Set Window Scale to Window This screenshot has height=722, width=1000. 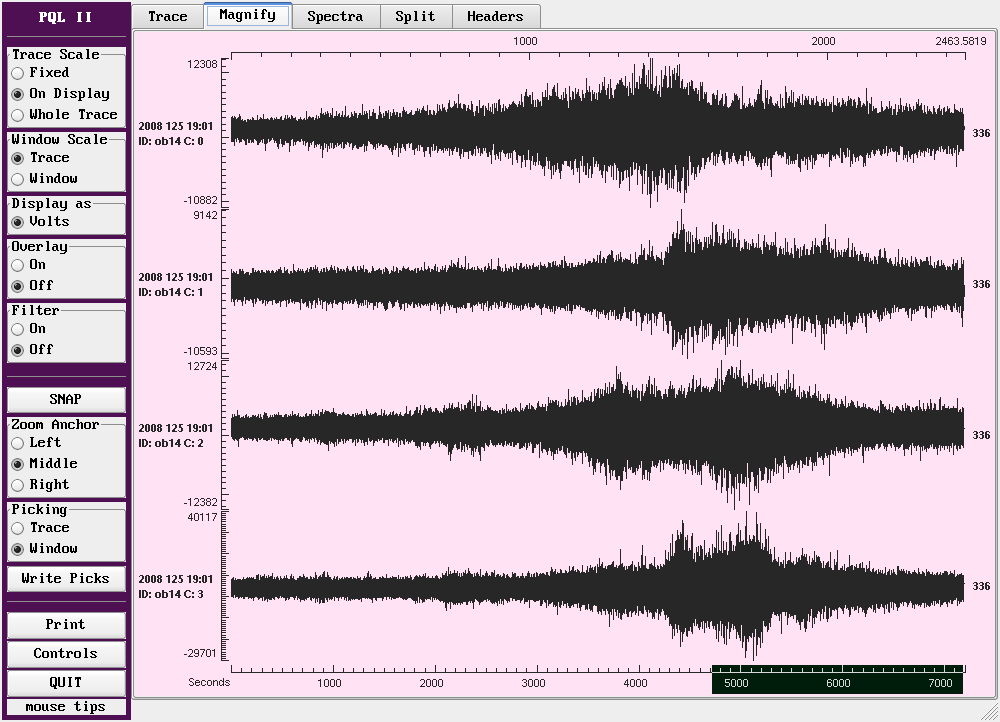coord(18,179)
